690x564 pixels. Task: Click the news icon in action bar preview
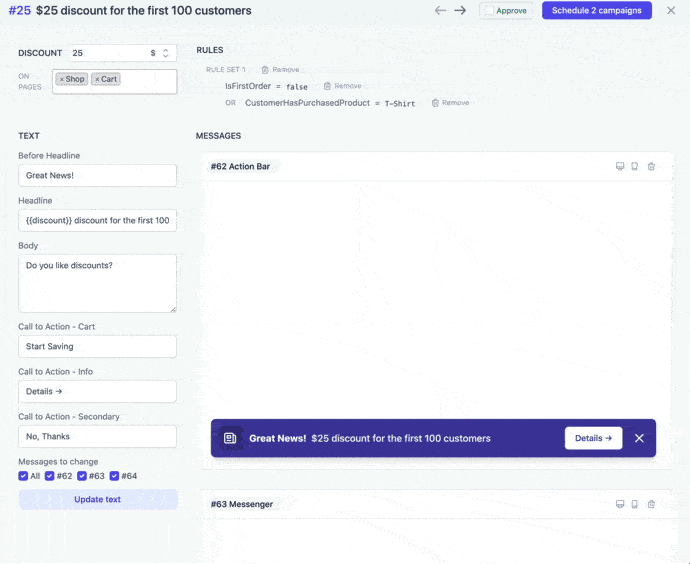[230, 438]
